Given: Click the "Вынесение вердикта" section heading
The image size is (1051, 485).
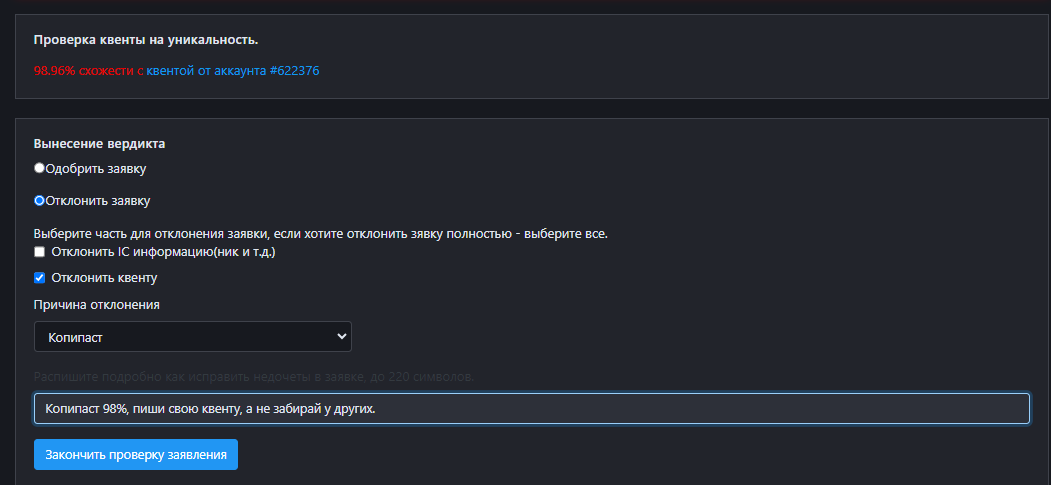Looking at the screenshot, I should pos(99,144).
